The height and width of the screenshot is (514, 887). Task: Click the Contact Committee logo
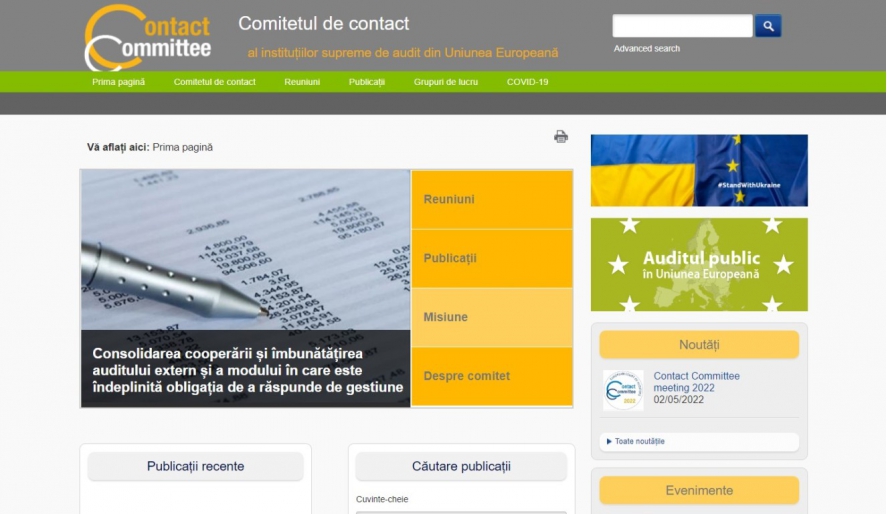(x=148, y=37)
